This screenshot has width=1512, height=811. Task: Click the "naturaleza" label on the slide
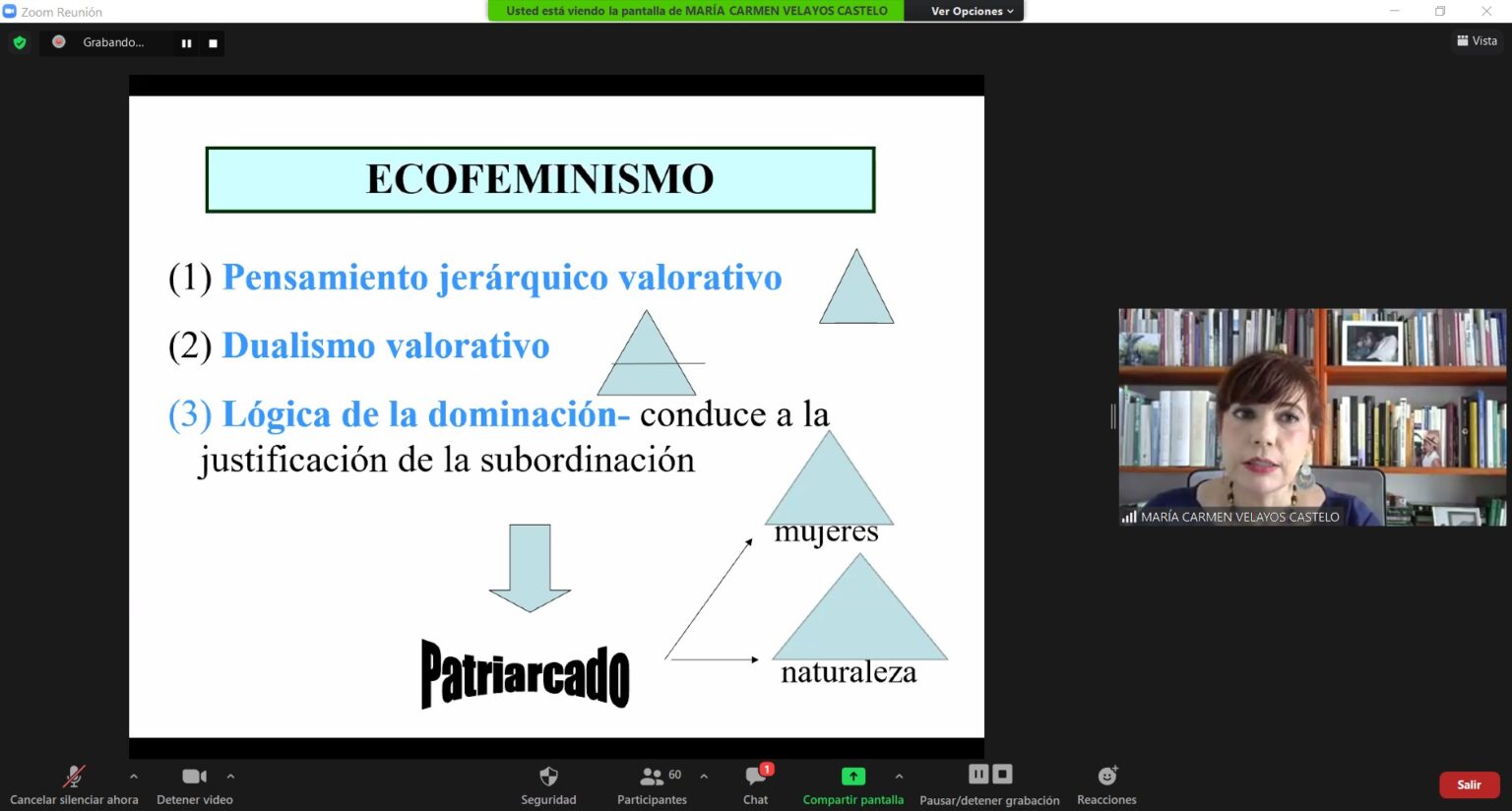point(849,672)
